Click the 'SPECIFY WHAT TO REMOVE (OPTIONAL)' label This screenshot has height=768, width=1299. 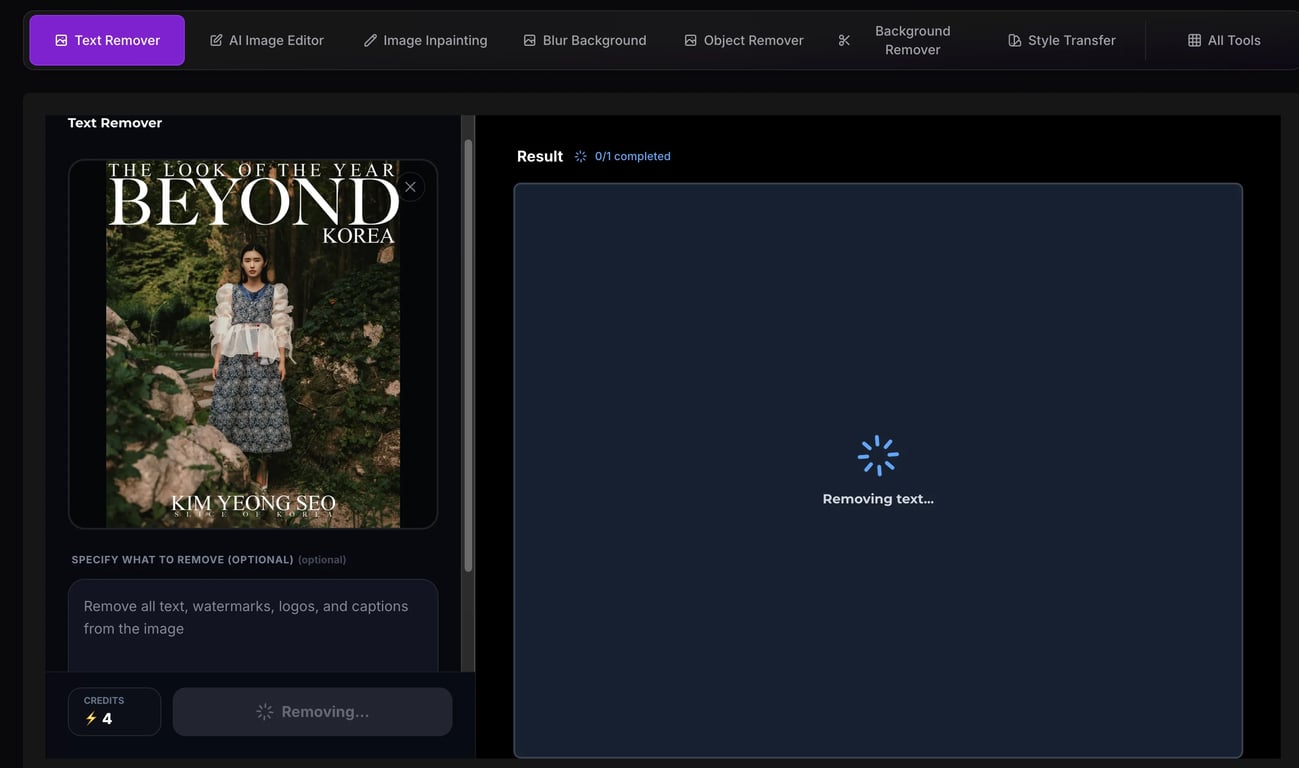coord(182,560)
